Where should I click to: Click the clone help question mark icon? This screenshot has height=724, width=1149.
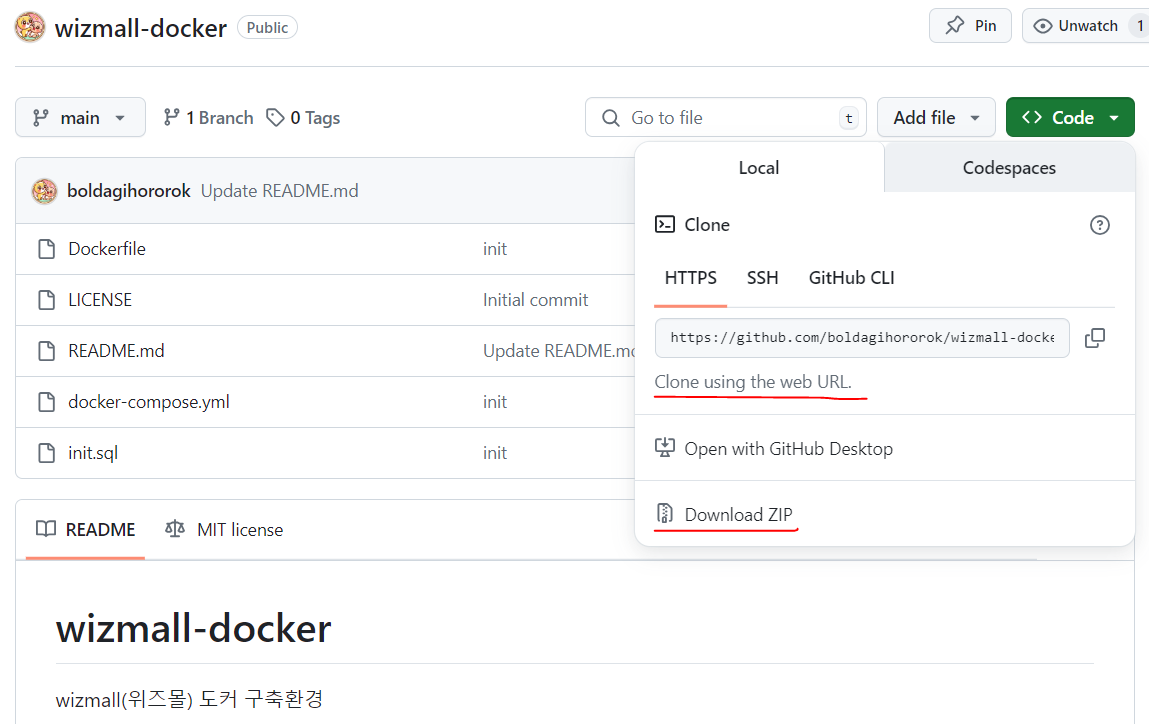tap(1099, 225)
